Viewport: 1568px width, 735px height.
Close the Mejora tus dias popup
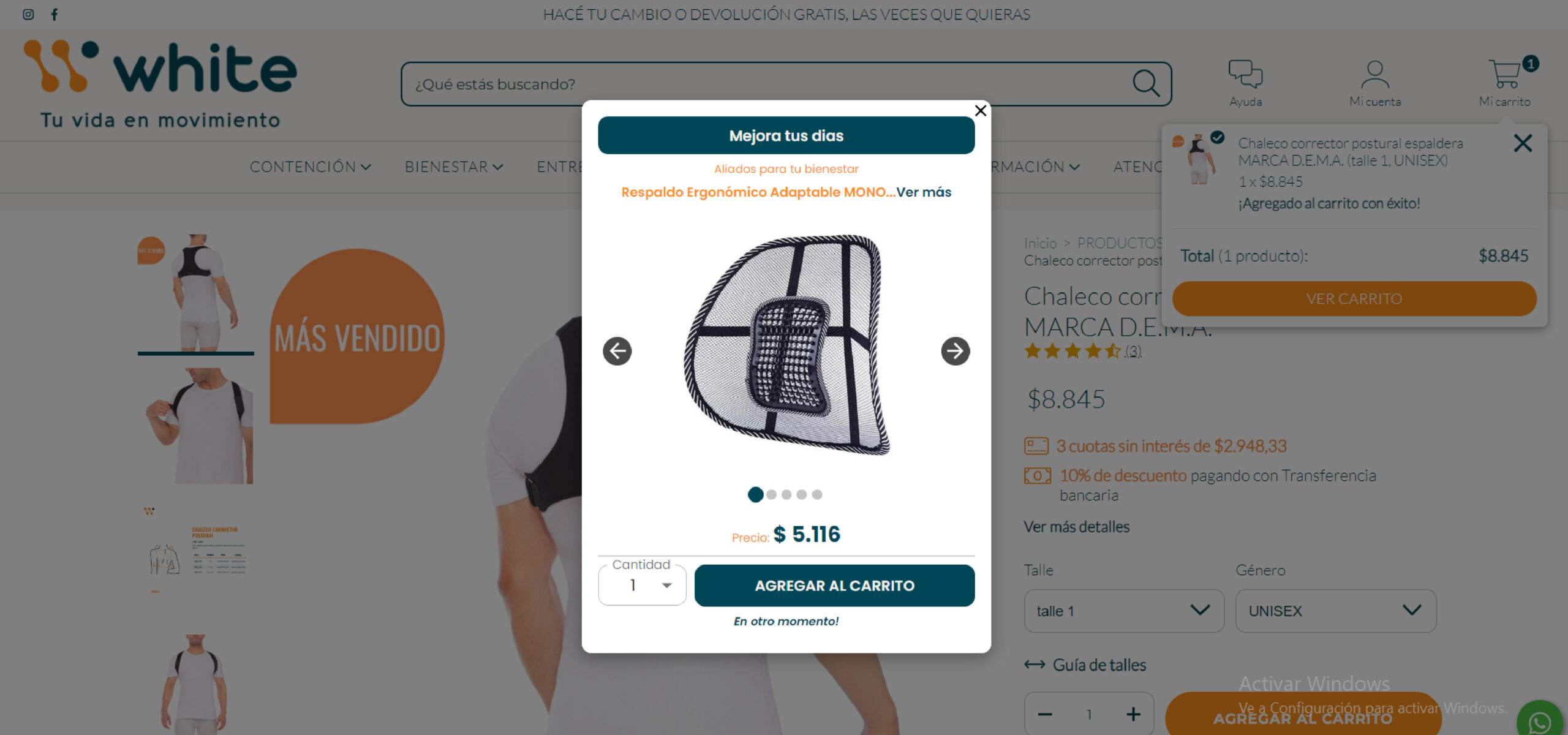point(980,111)
